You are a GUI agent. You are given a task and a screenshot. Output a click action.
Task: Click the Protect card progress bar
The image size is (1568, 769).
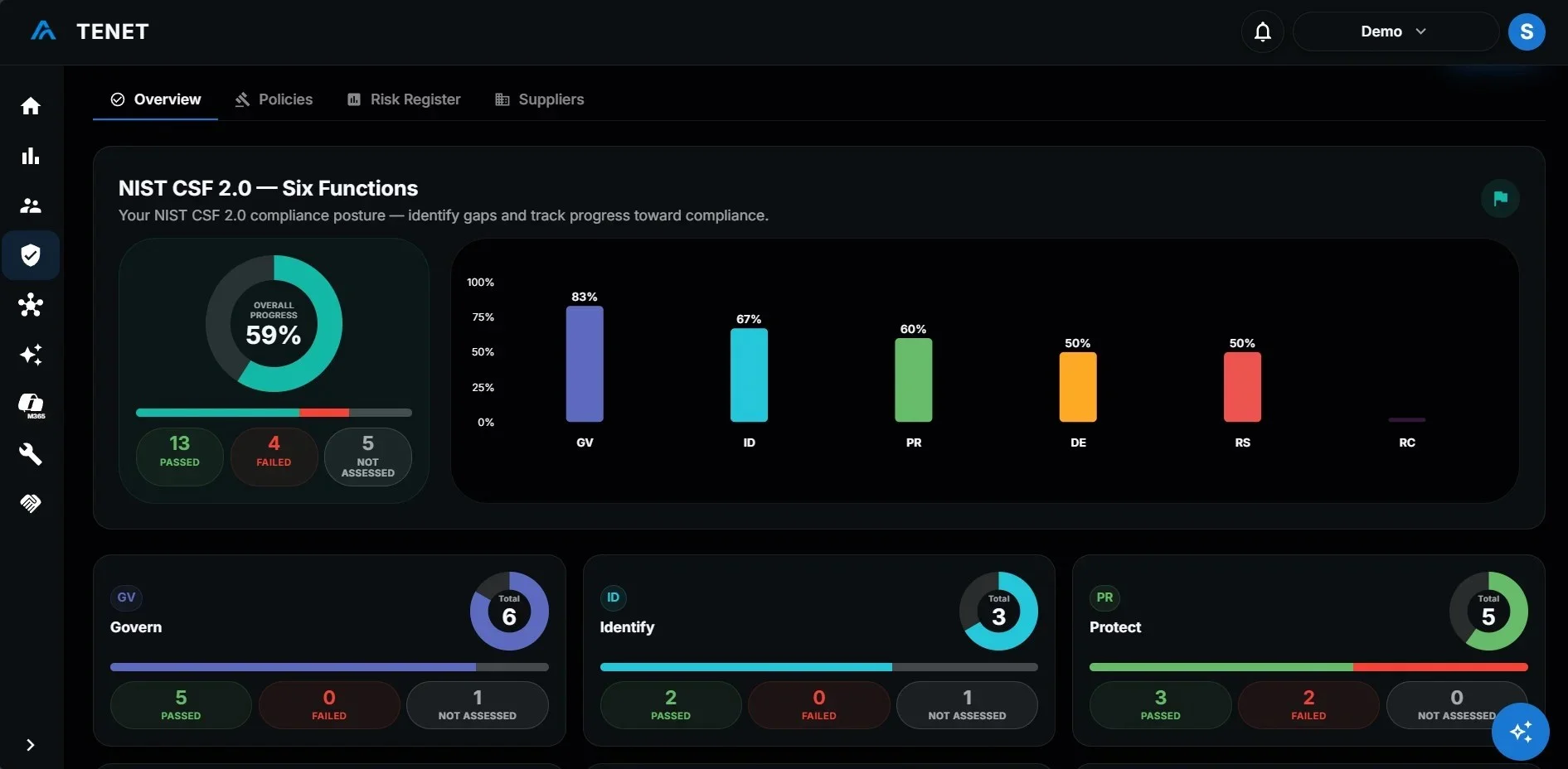coord(1308,667)
